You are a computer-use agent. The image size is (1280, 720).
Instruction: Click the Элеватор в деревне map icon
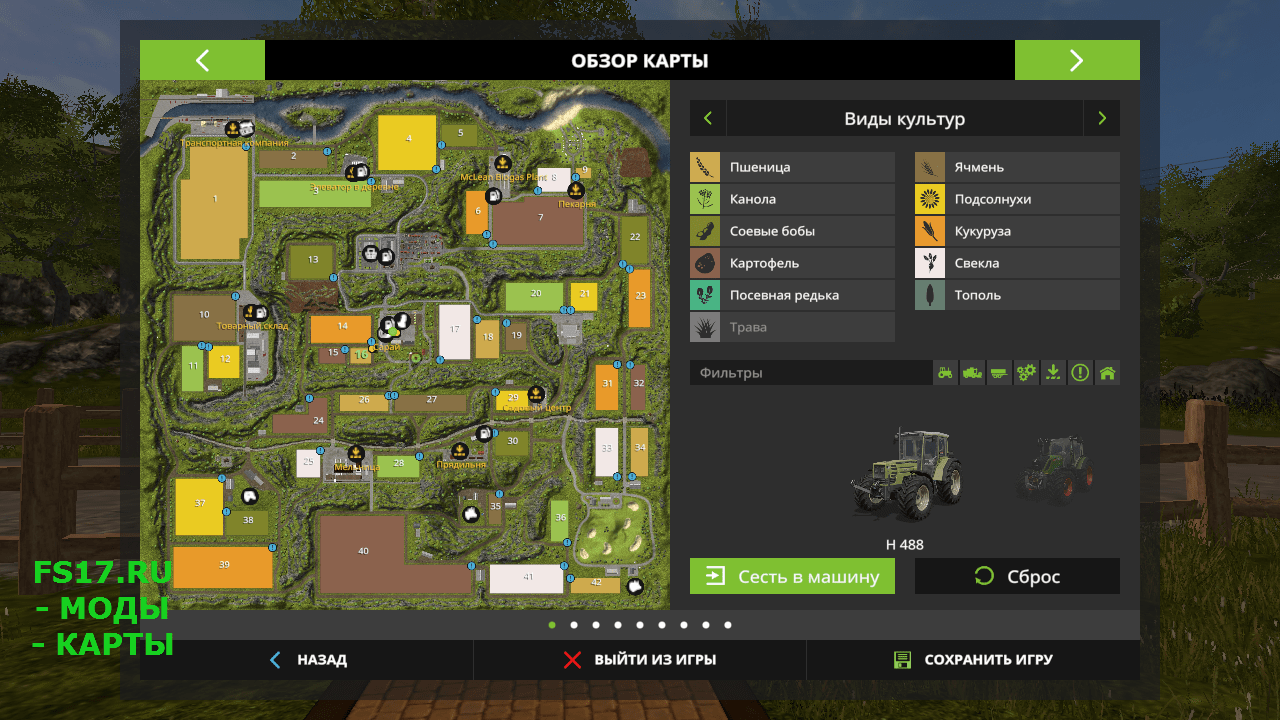(354, 171)
